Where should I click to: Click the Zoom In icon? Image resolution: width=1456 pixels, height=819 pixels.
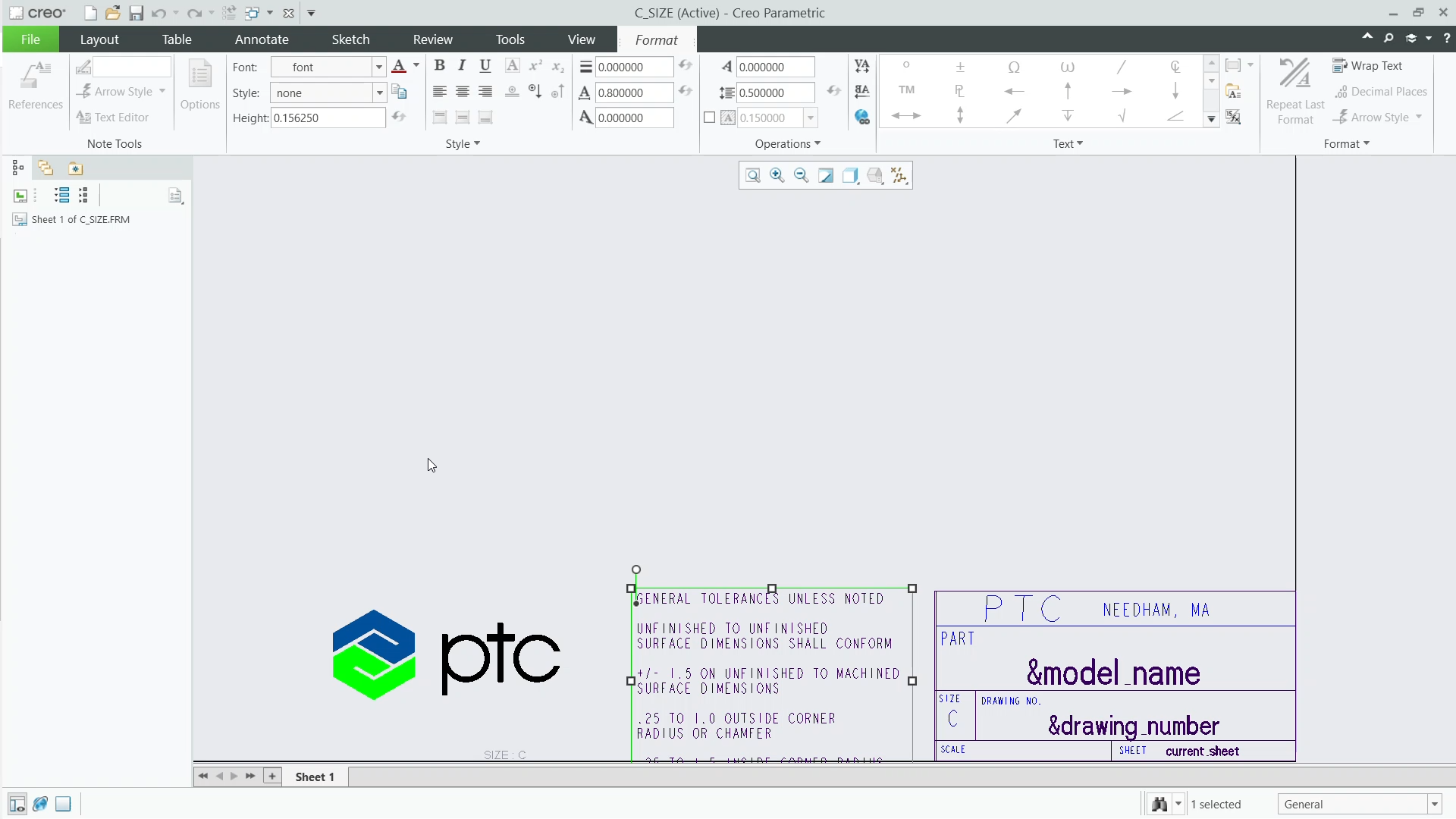(777, 175)
